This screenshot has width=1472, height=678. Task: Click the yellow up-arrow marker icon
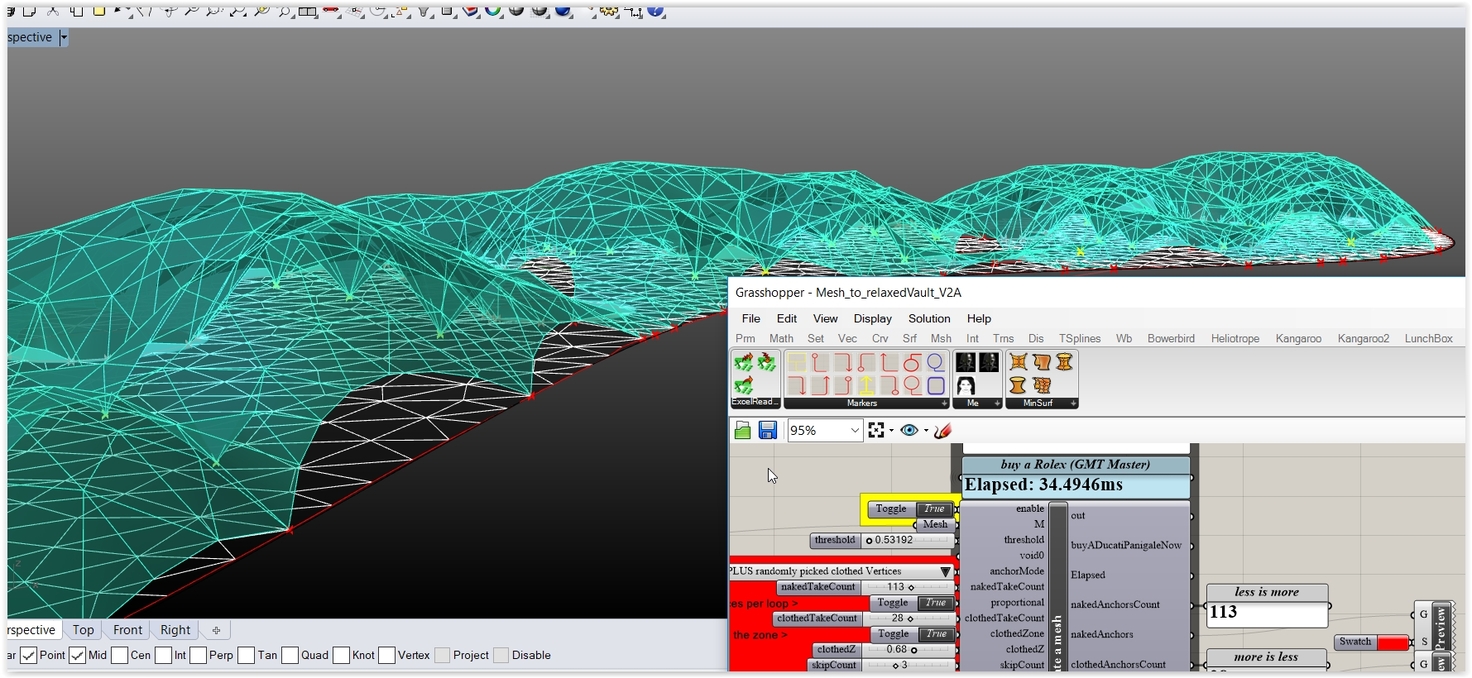pos(866,385)
